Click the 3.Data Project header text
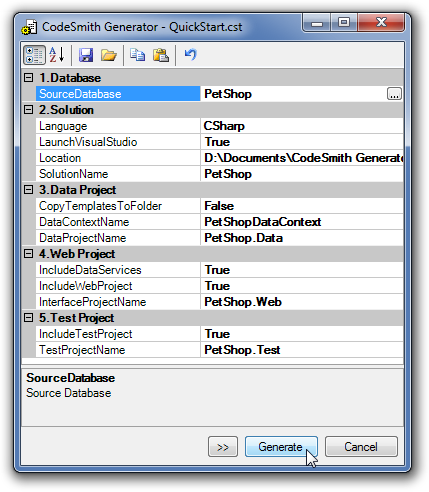 pyautogui.click(x=77, y=190)
